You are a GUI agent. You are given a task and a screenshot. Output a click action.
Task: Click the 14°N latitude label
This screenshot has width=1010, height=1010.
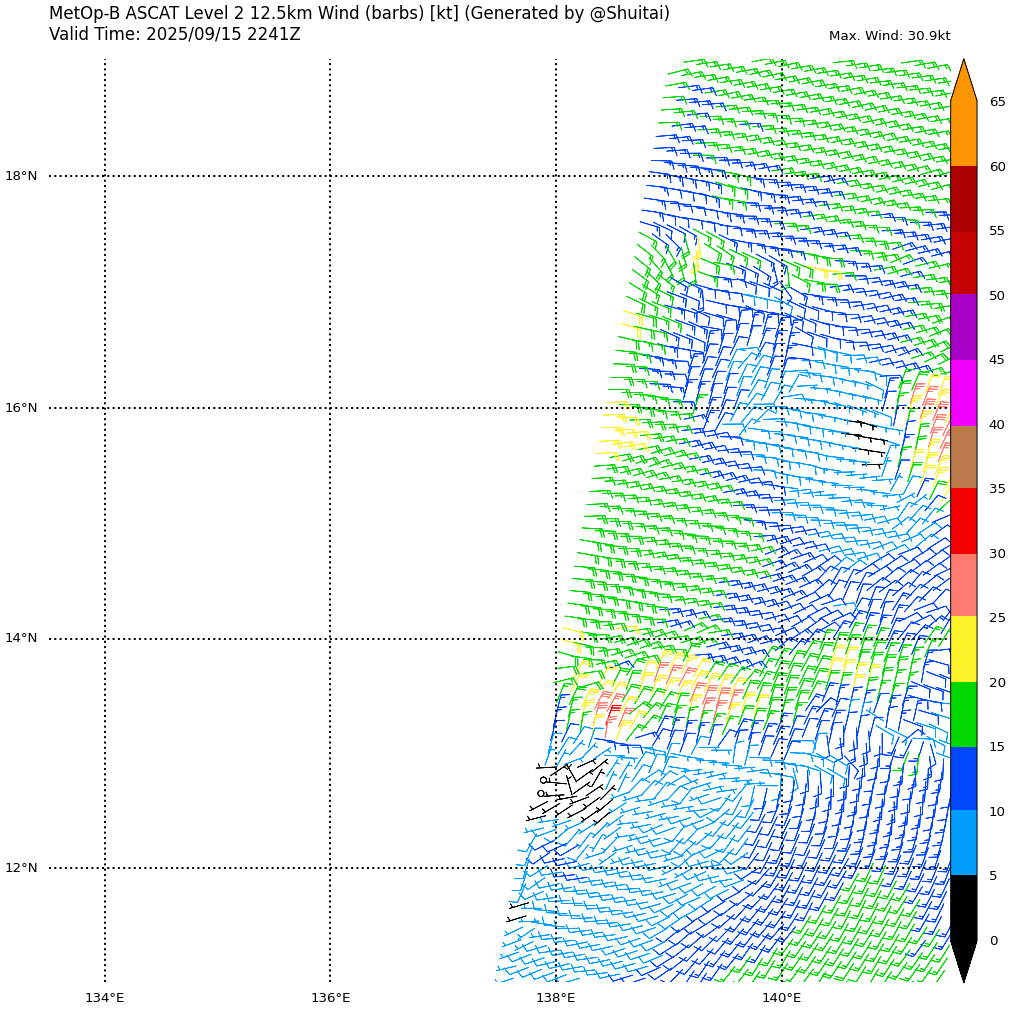(21, 638)
